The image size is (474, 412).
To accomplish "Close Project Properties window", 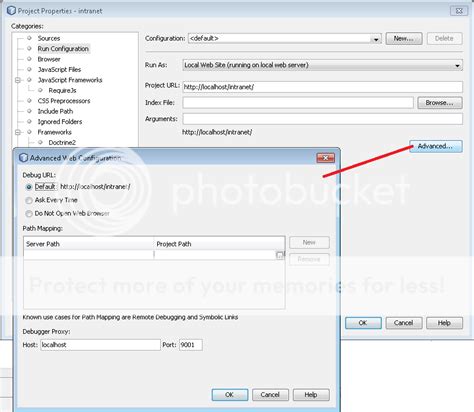I will [x=459, y=11].
